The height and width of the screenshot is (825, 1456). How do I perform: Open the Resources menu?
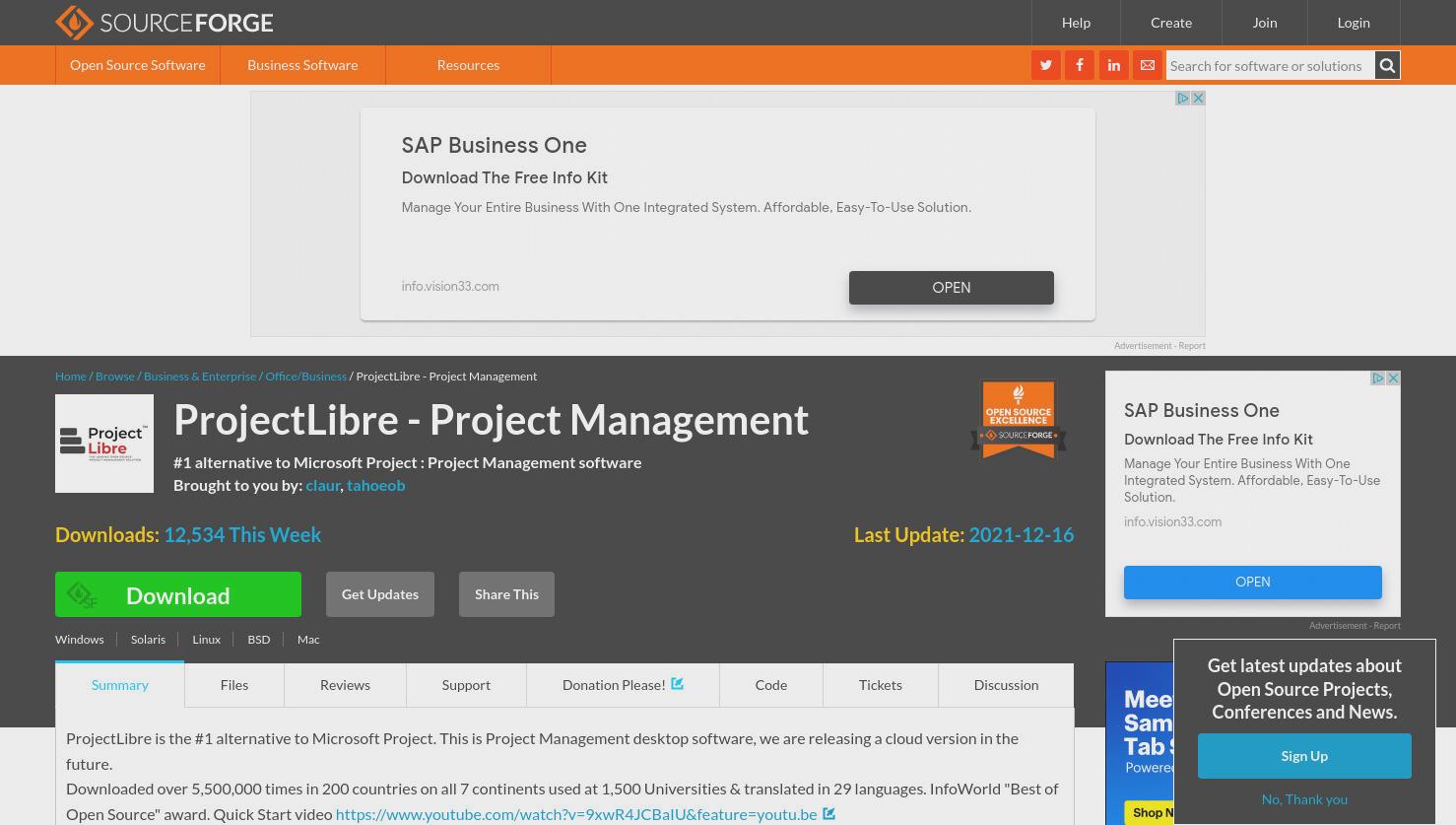pyautogui.click(x=468, y=65)
